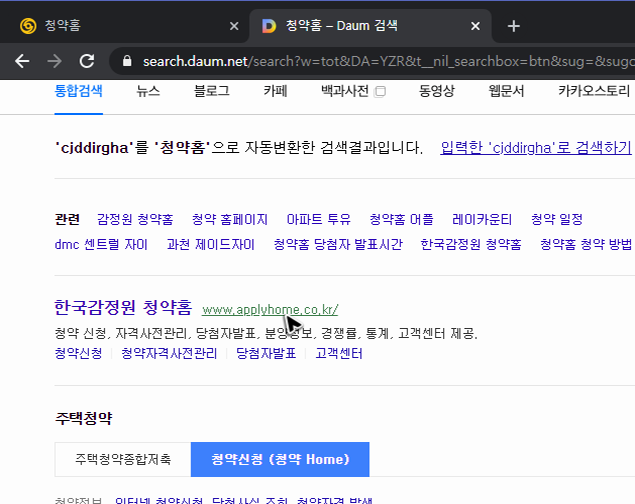635x504 pixels.
Task: Open related search 청약 홈페이지
Action: (230, 219)
